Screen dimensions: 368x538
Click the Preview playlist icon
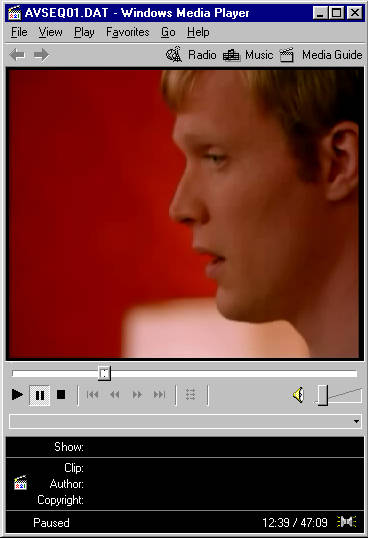pyautogui.click(x=191, y=395)
